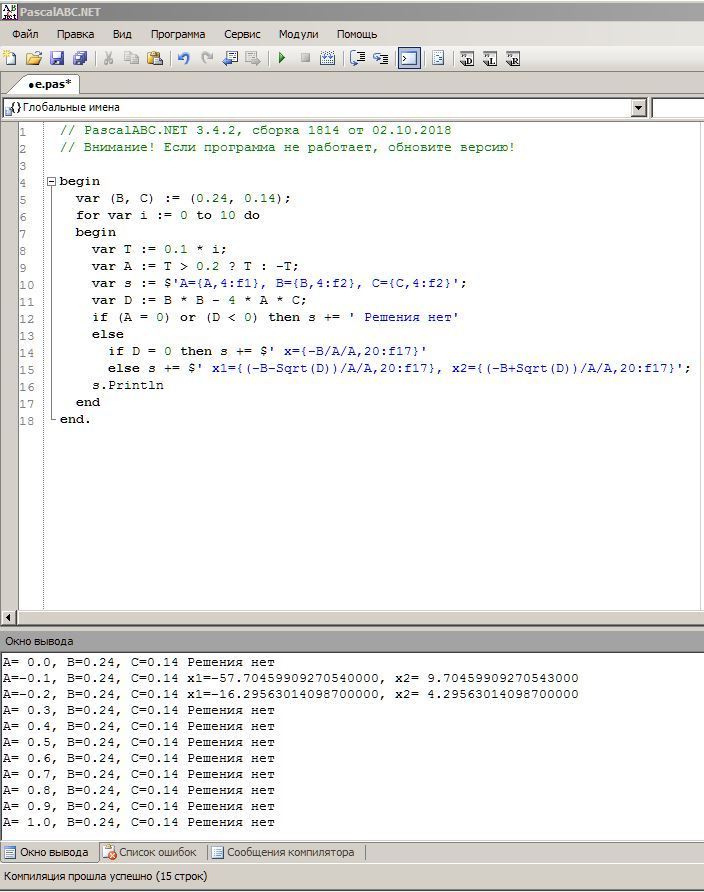Paste from clipboard toolbar icon
This screenshot has width=704, height=892.
(155, 58)
